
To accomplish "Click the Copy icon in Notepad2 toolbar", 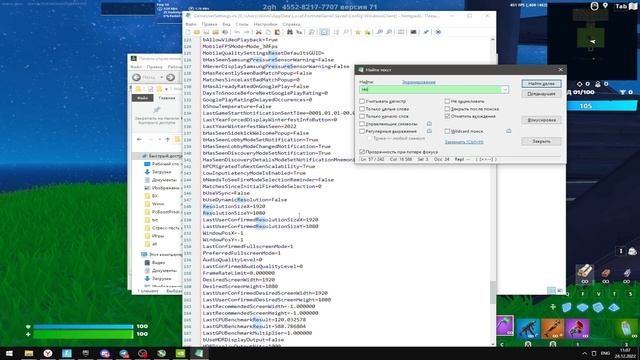I will (x=268, y=32).
